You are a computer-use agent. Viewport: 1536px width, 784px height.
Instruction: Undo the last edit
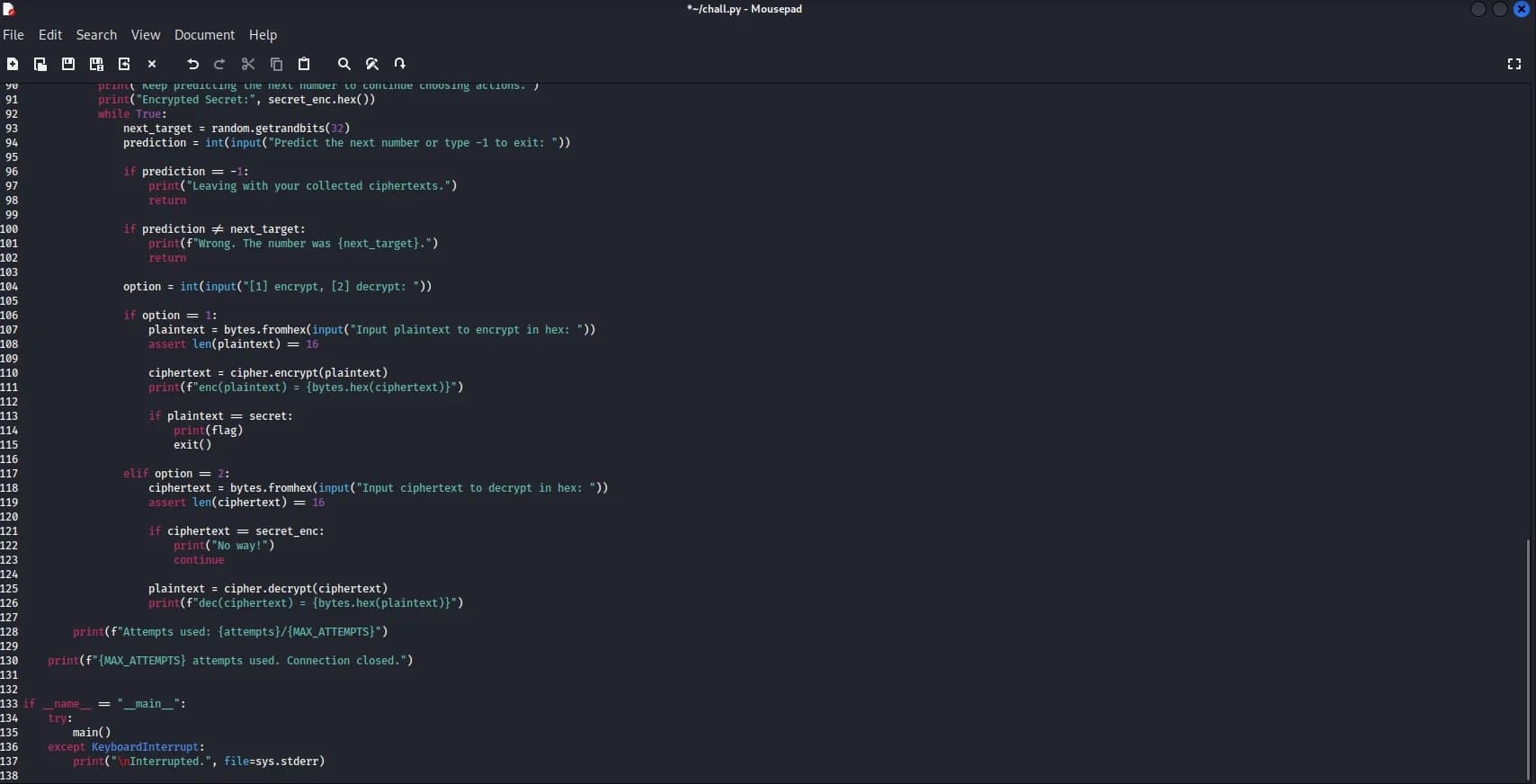tap(192, 64)
